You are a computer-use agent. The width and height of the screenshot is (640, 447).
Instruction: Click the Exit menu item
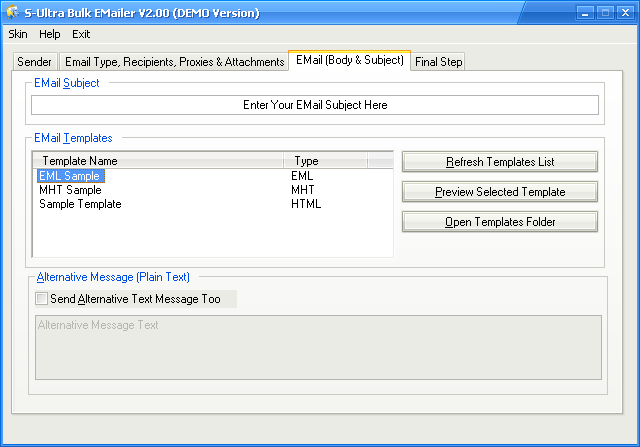coord(81,34)
